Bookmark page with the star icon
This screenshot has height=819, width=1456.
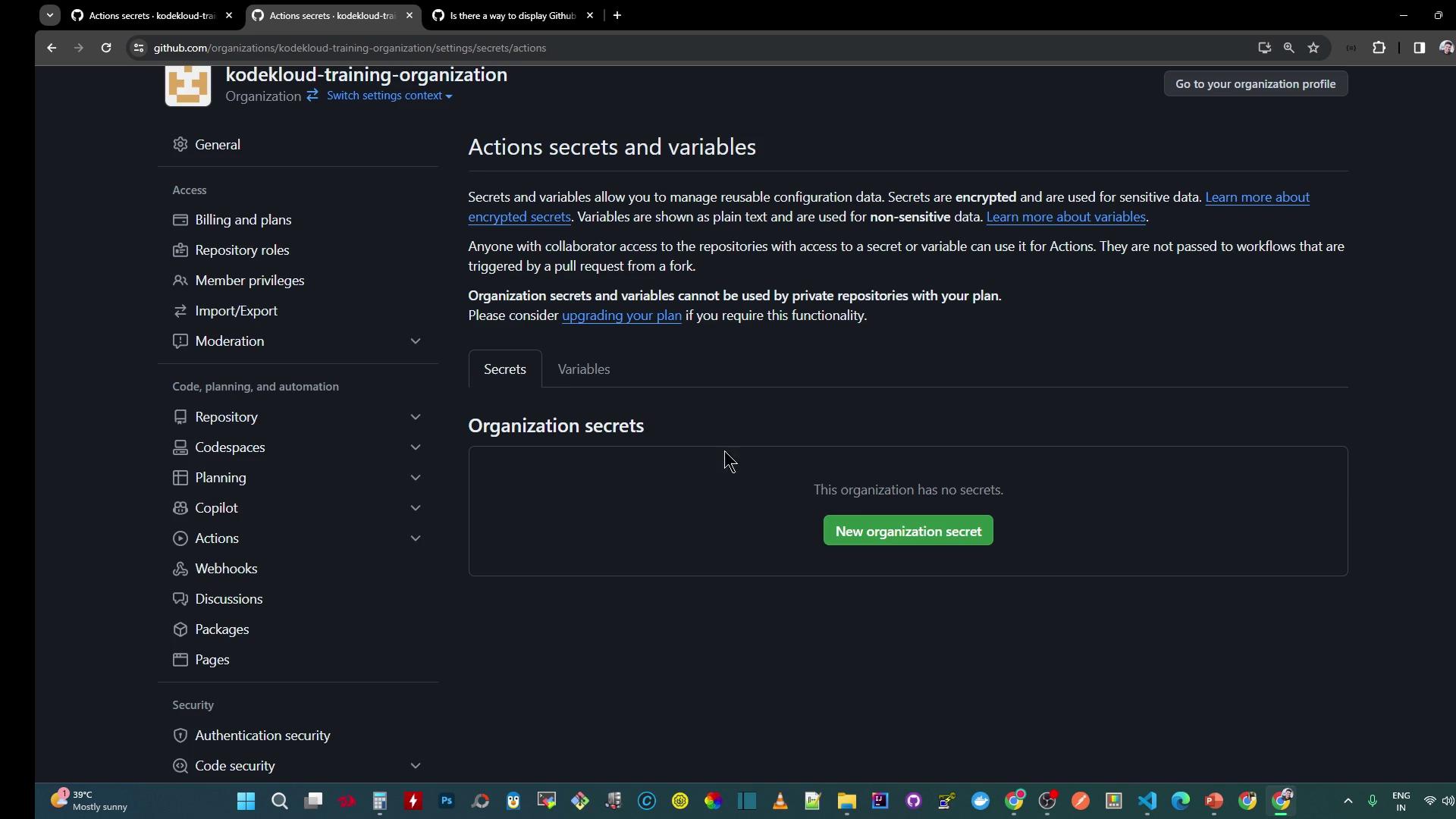point(1313,48)
